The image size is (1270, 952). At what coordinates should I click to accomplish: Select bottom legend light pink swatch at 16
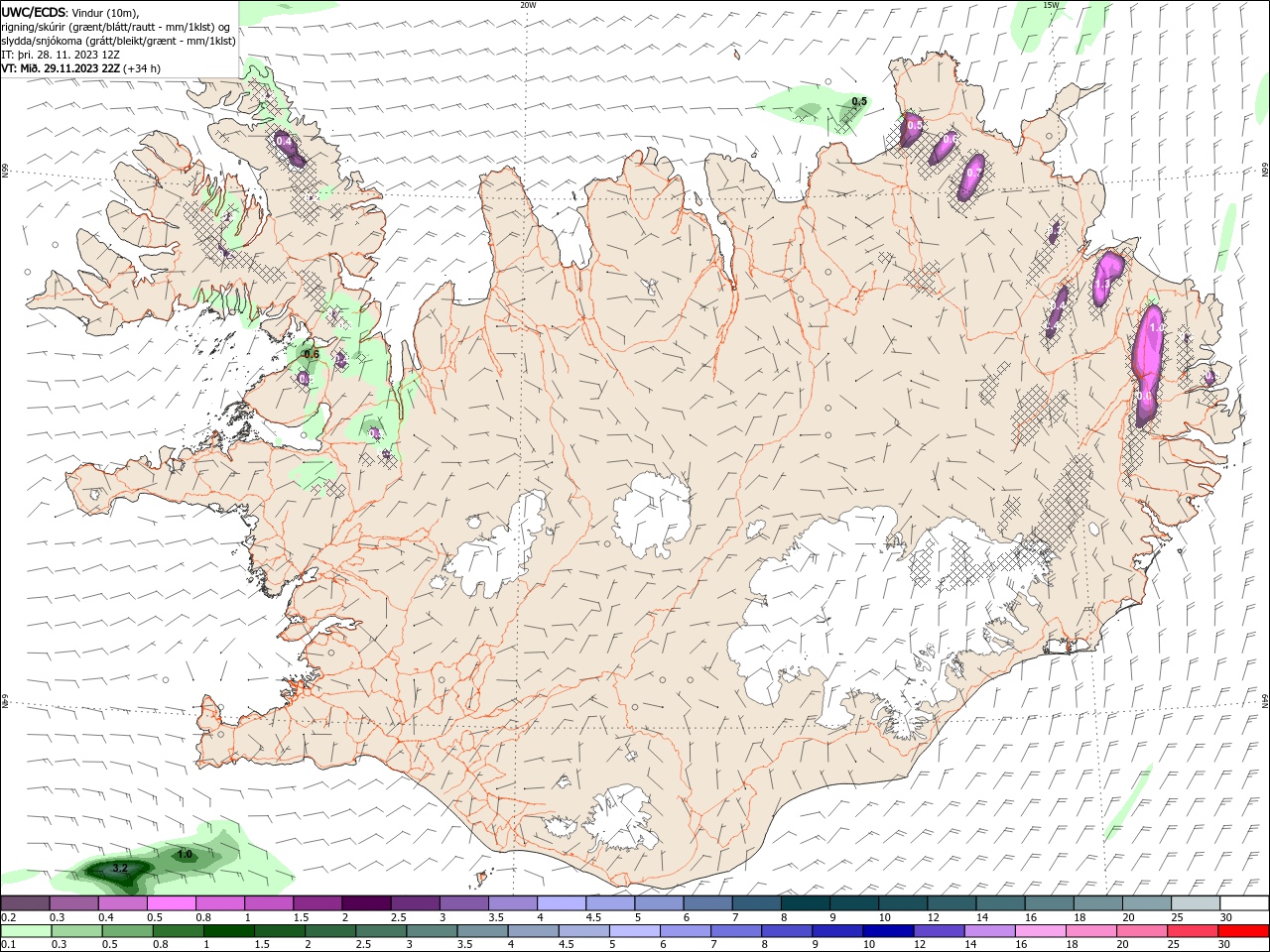tap(1040, 931)
